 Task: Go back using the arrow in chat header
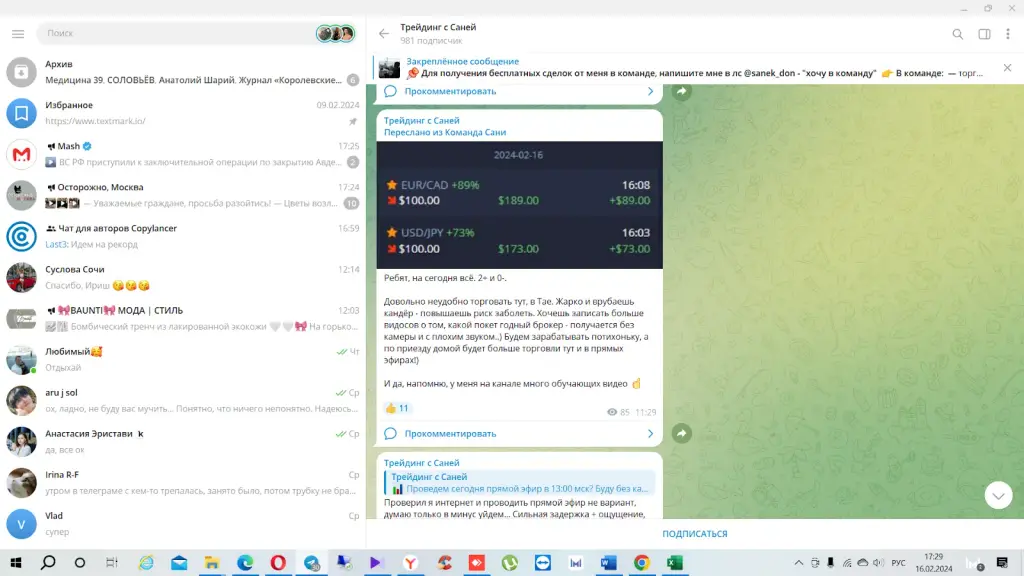[x=384, y=34]
